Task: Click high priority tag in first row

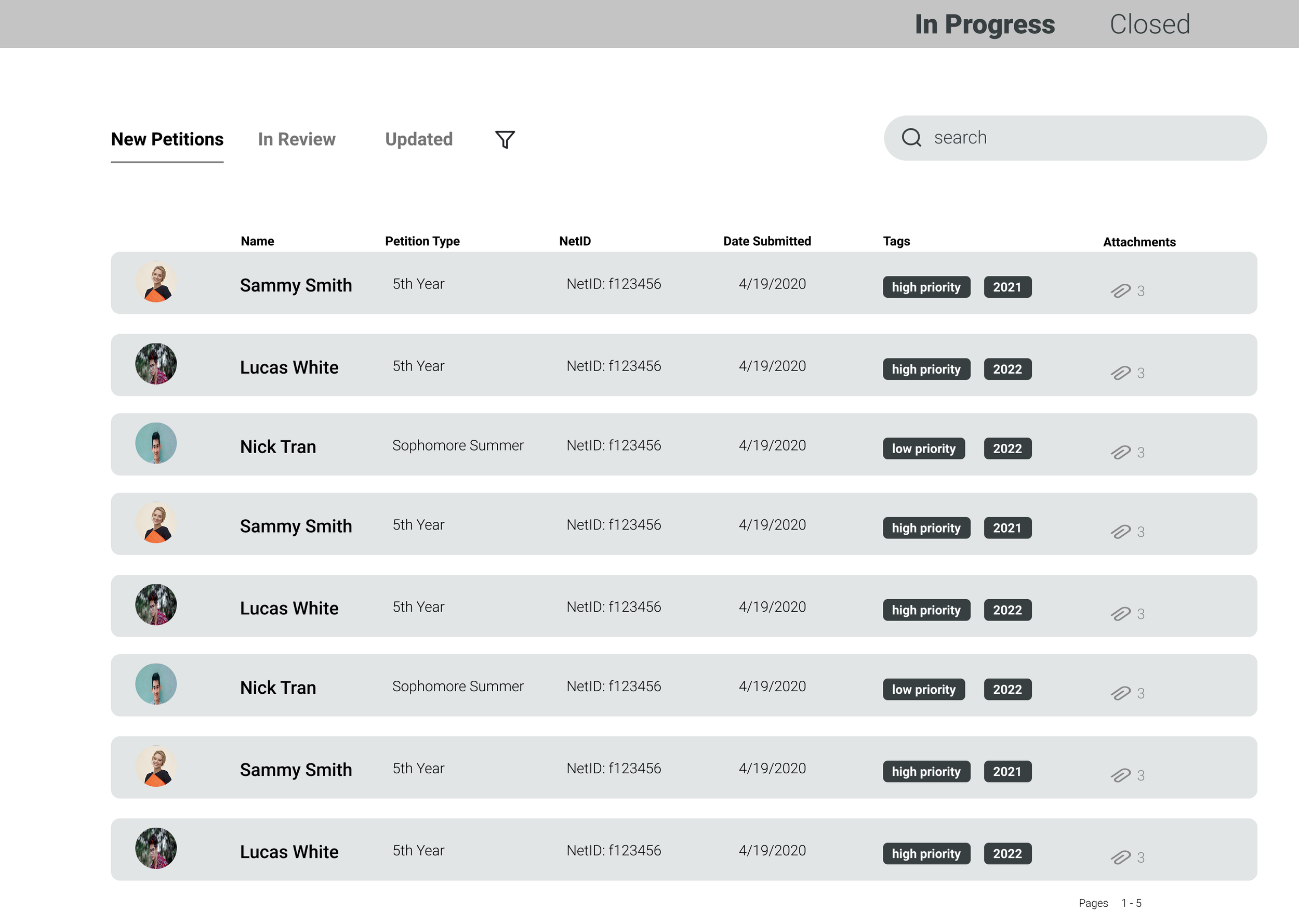Action: tap(926, 287)
